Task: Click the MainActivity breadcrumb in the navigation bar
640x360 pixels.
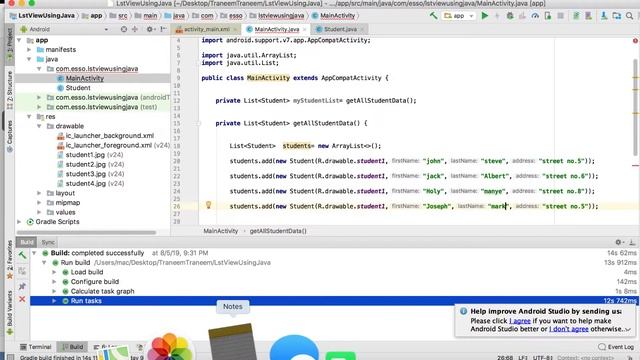Action: pyautogui.click(x=333, y=16)
